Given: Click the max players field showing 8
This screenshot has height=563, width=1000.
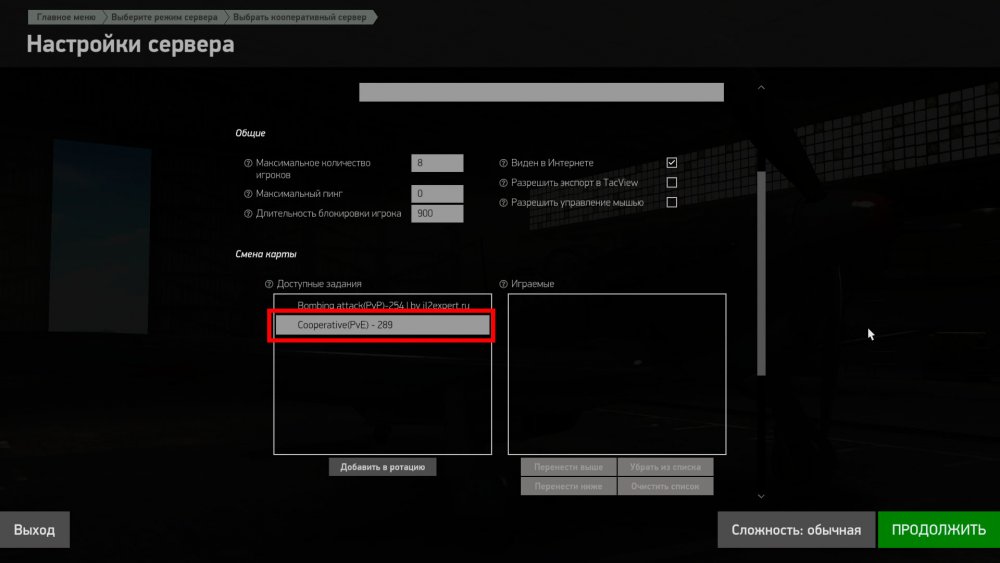Looking at the screenshot, I should [437, 163].
